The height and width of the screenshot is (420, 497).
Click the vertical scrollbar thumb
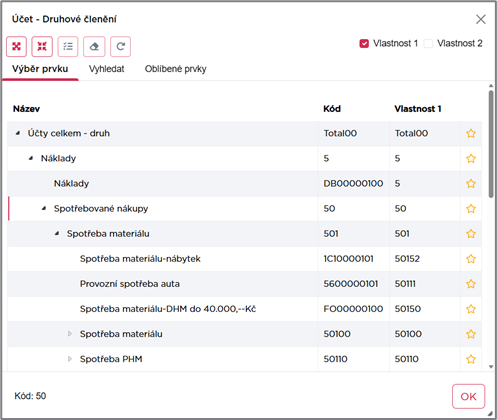pos(491,144)
